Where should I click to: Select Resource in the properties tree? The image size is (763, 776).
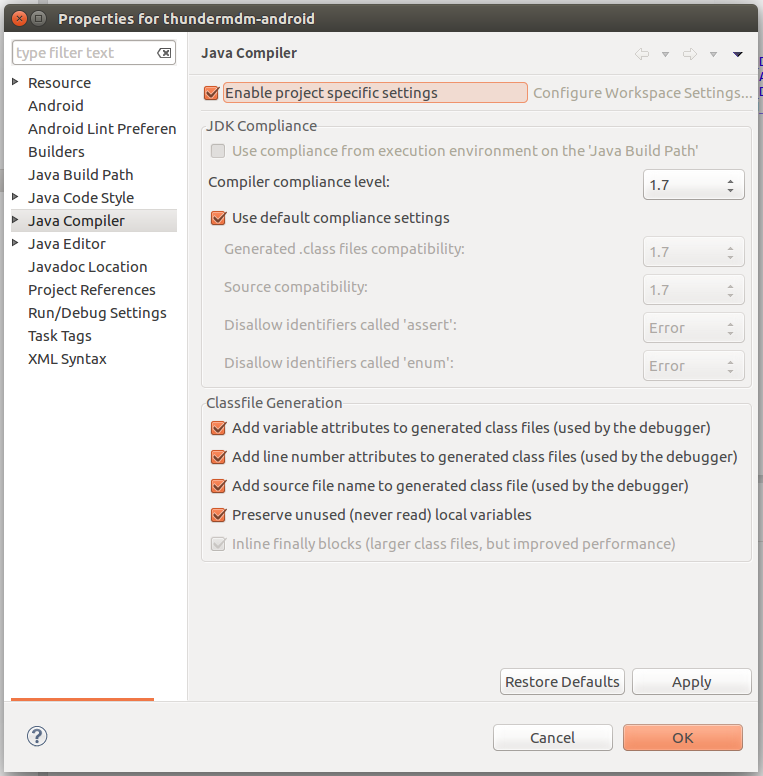tap(59, 83)
